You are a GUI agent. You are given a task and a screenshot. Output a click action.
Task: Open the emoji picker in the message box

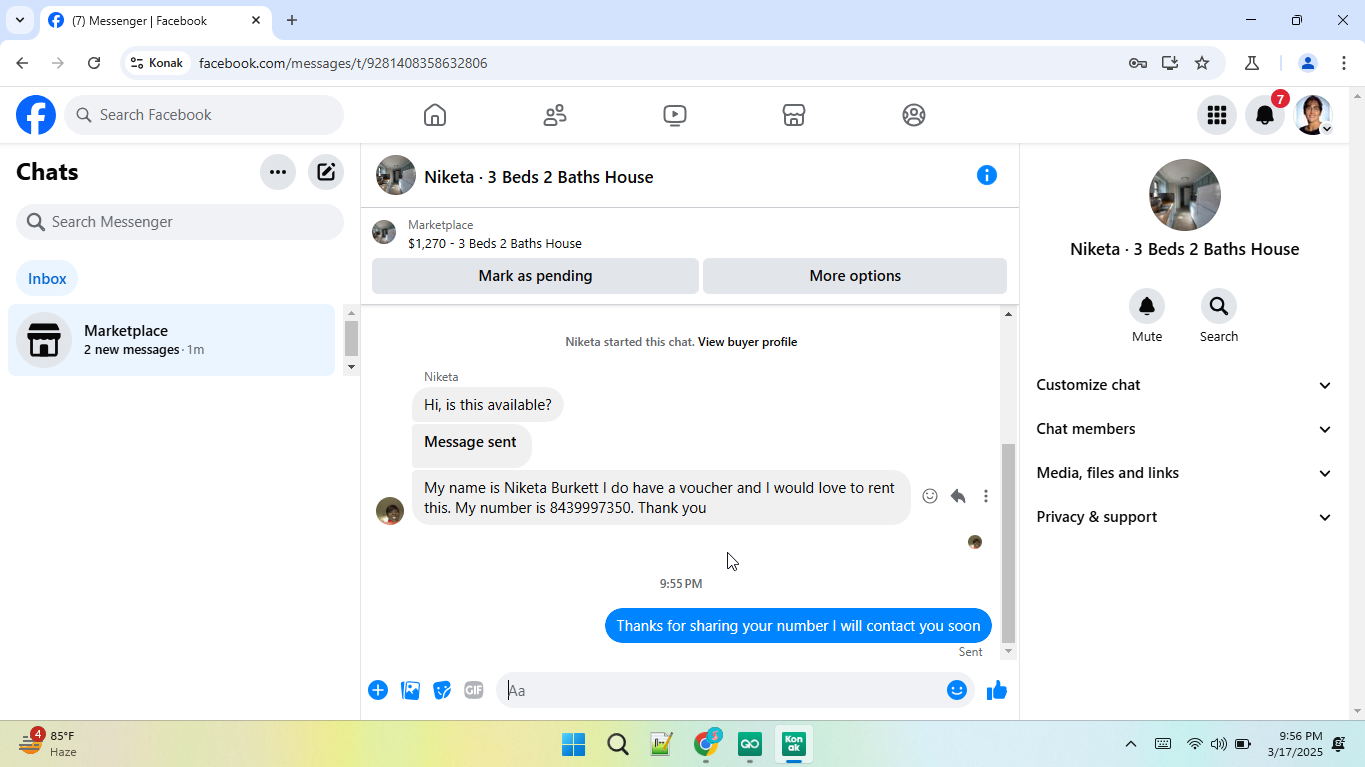pyautogui.click(x=957, y=690)
